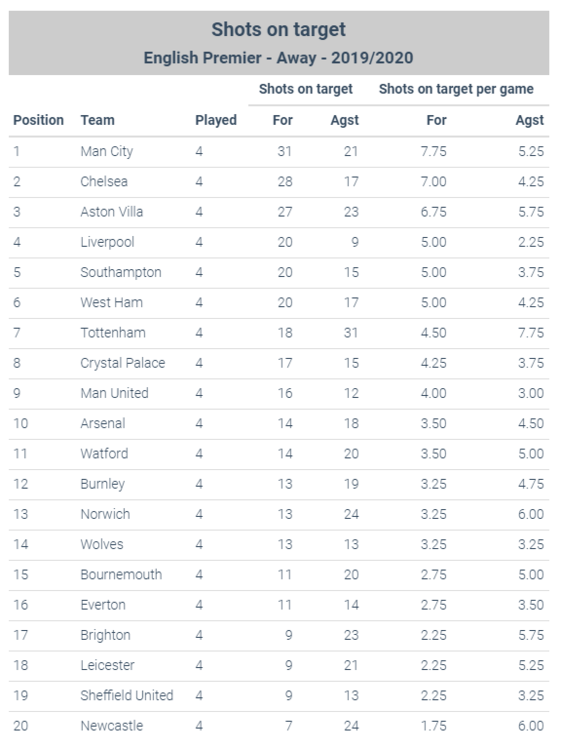Click the Crystal Palace team name

tap(122, 363)
